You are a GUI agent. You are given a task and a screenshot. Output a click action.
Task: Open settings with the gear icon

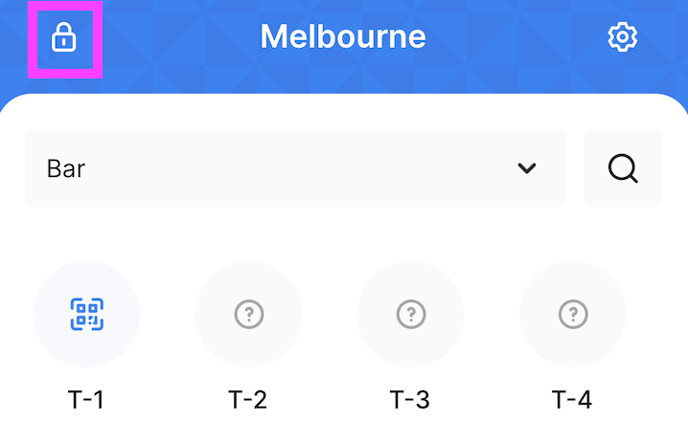[x=622, y=38]
